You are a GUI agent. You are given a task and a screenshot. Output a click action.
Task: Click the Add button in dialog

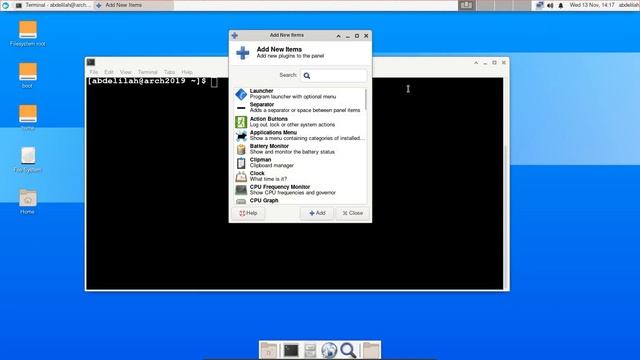(x=317, y=213)
